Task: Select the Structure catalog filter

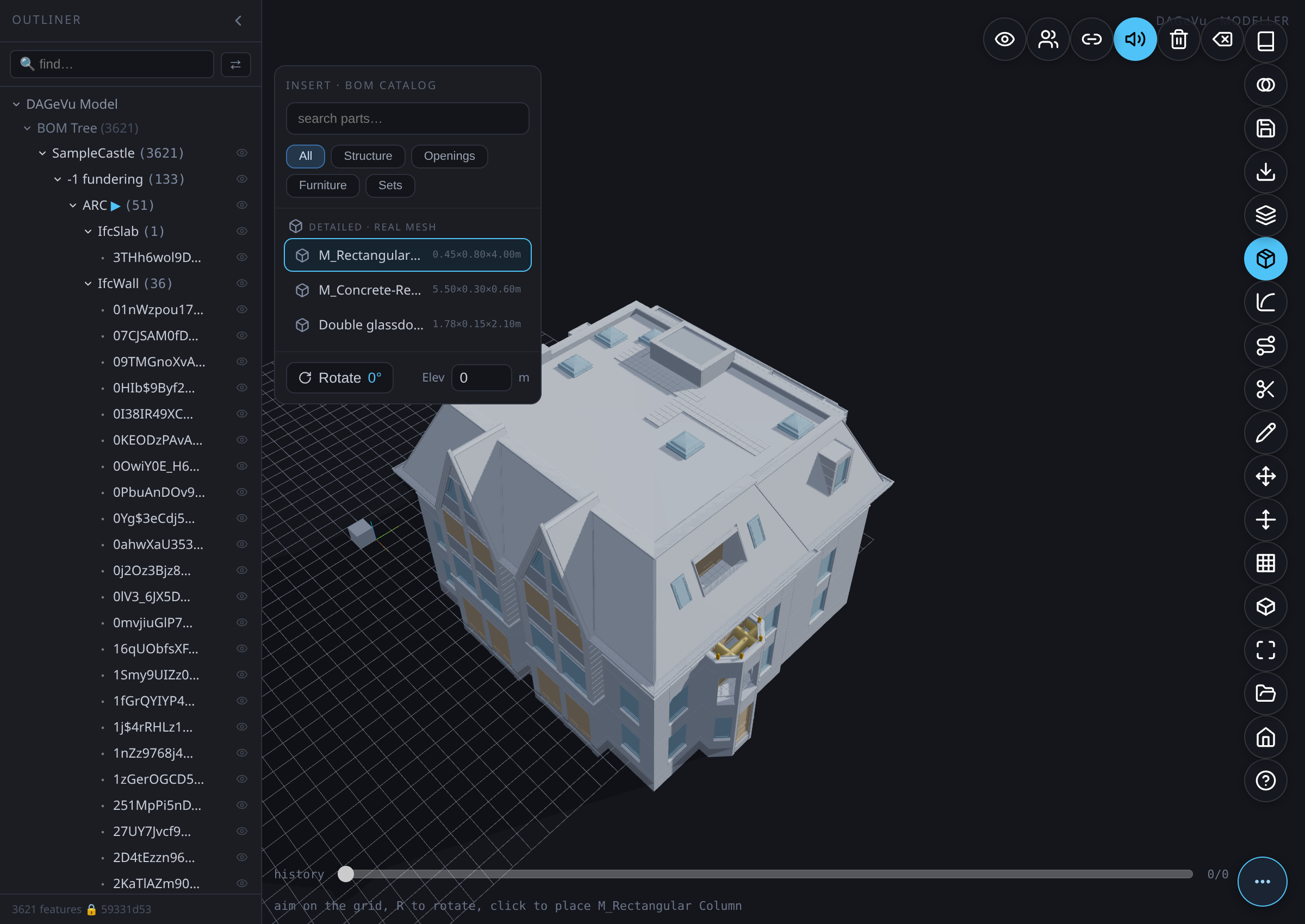Action: coord(368,157)
